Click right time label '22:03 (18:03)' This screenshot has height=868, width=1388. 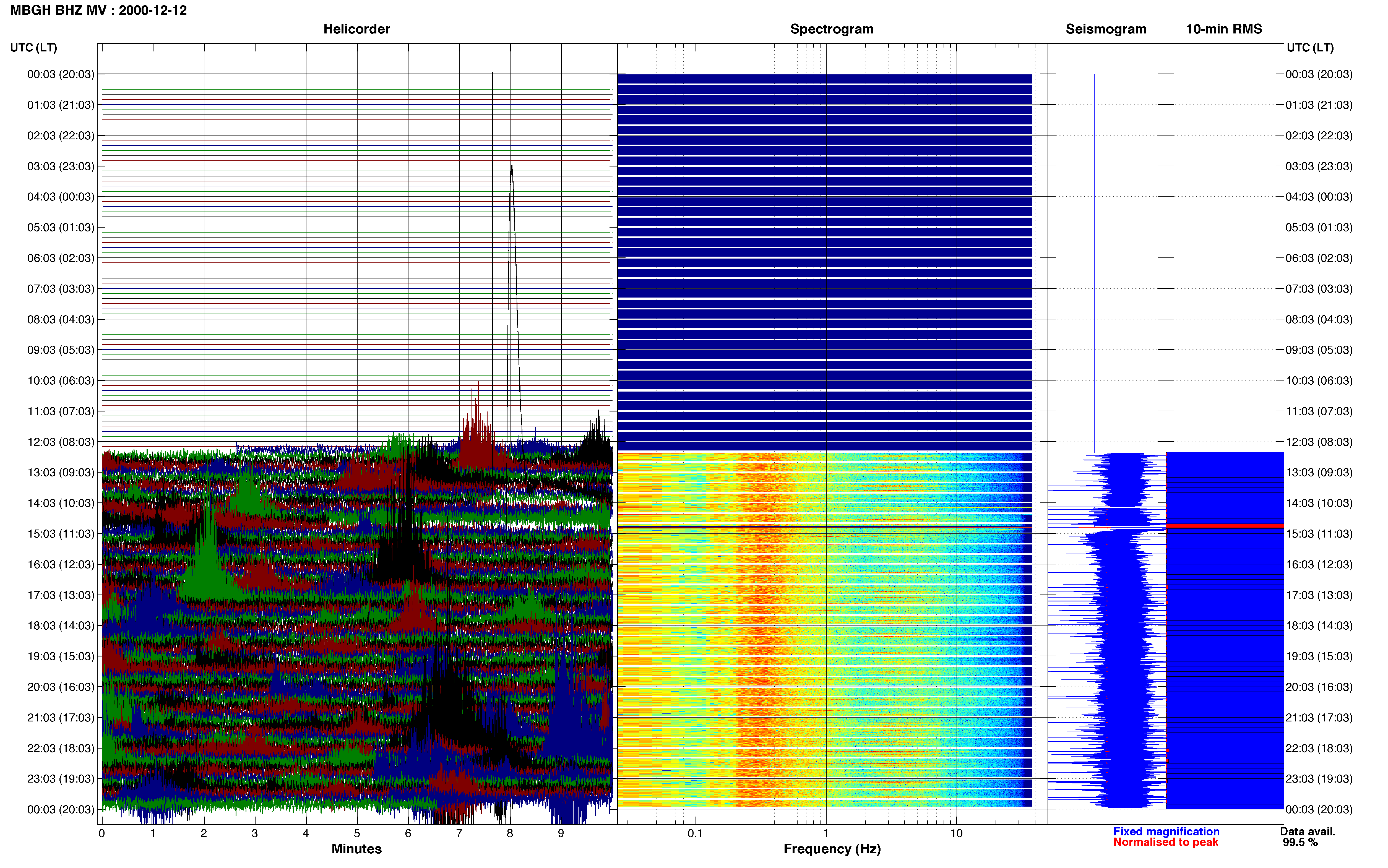click(1319, 748)
